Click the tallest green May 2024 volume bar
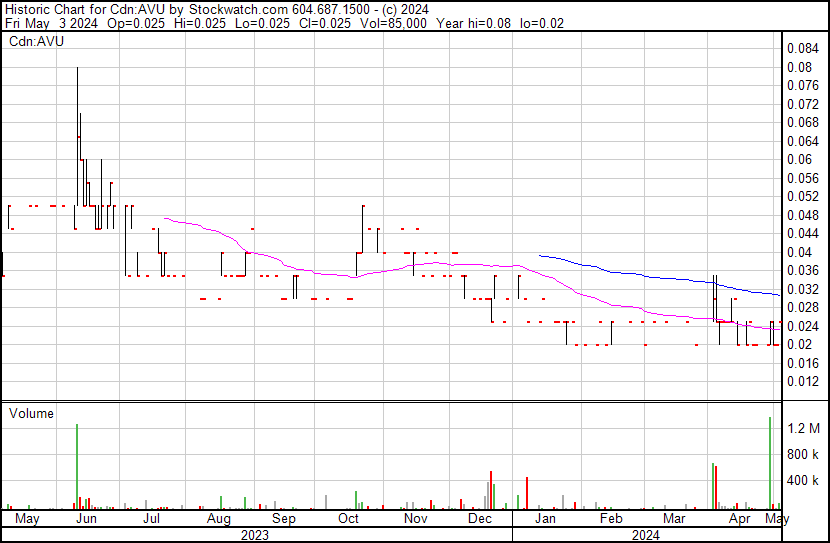 tap(770, 463)
